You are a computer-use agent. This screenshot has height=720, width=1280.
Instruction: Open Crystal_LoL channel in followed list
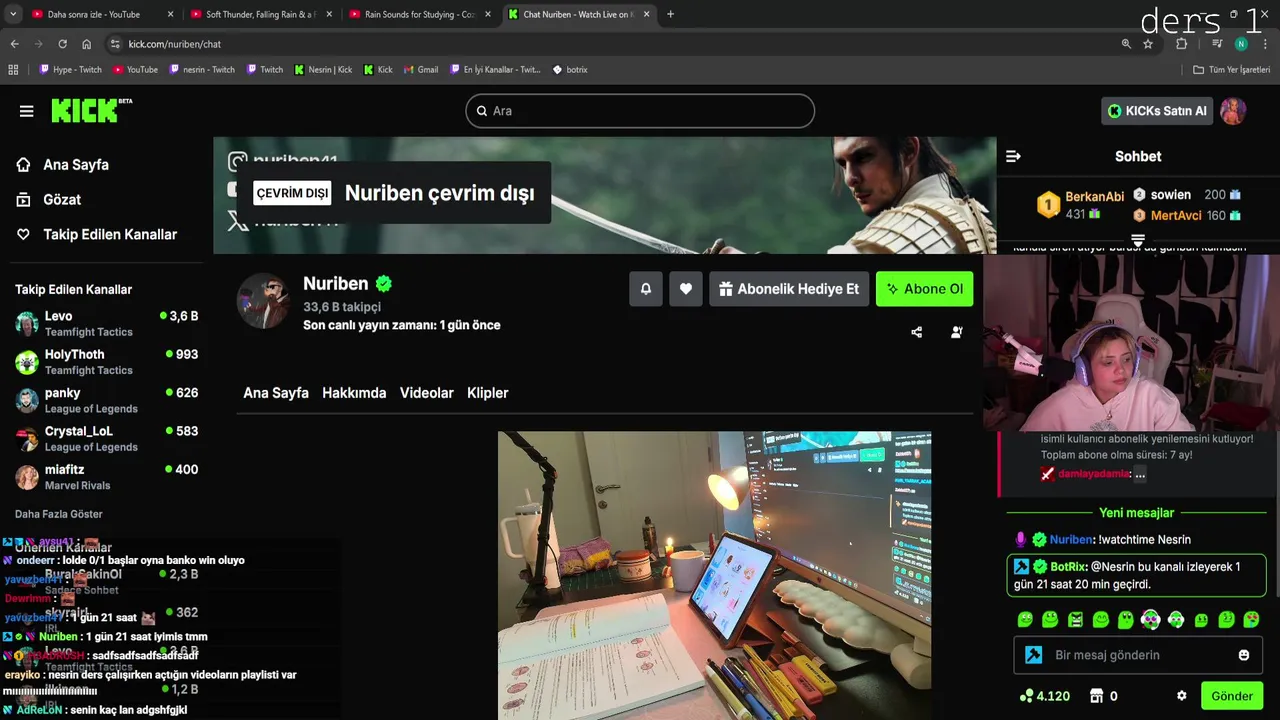tap(107, 439)
